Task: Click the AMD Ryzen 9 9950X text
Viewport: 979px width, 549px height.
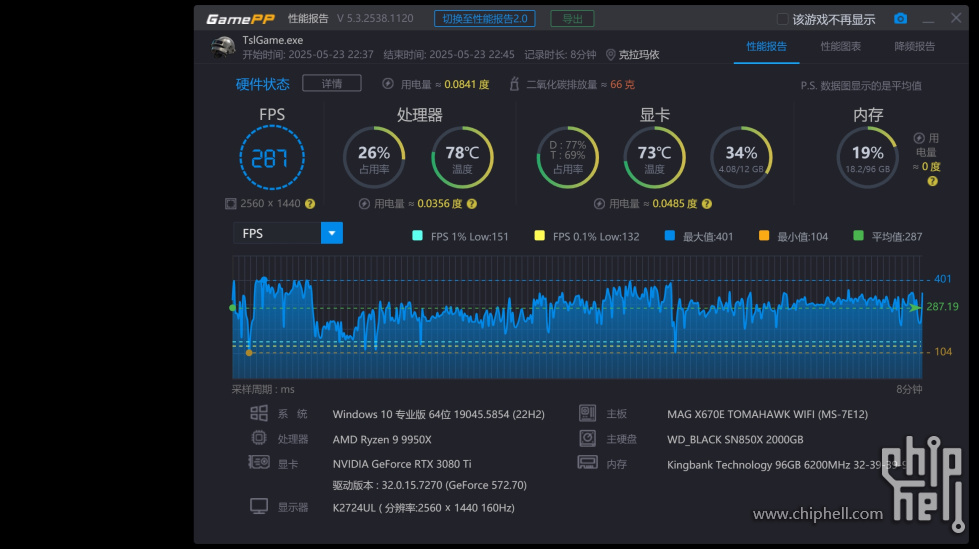Action: pos(382,440)
